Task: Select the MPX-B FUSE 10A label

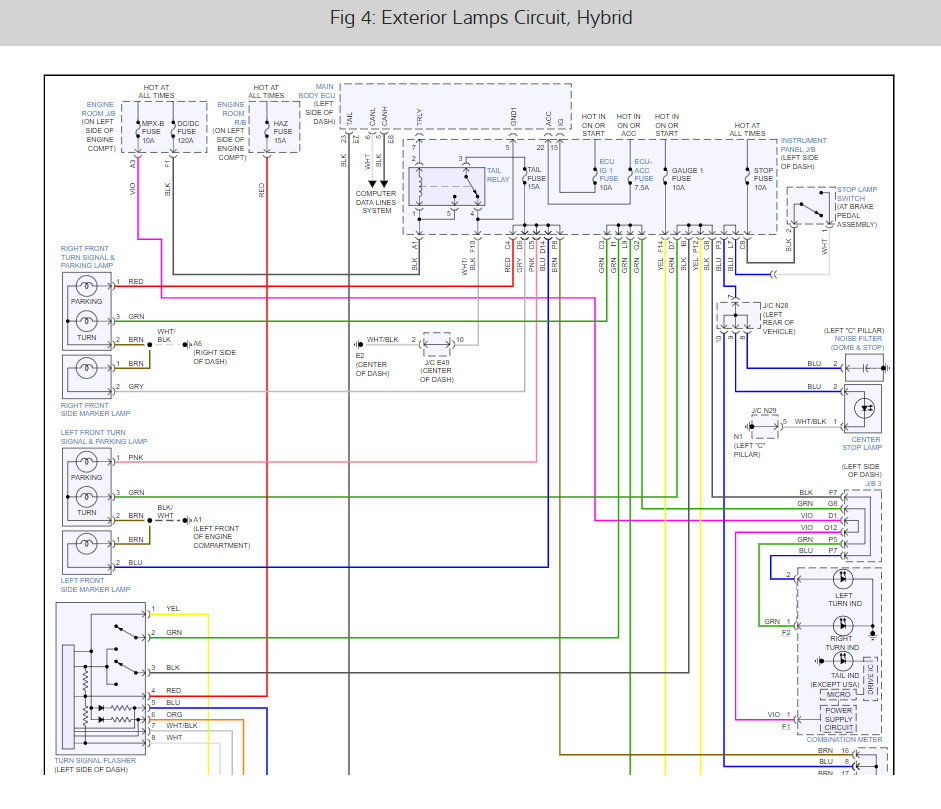Action: tap(152, 132)
